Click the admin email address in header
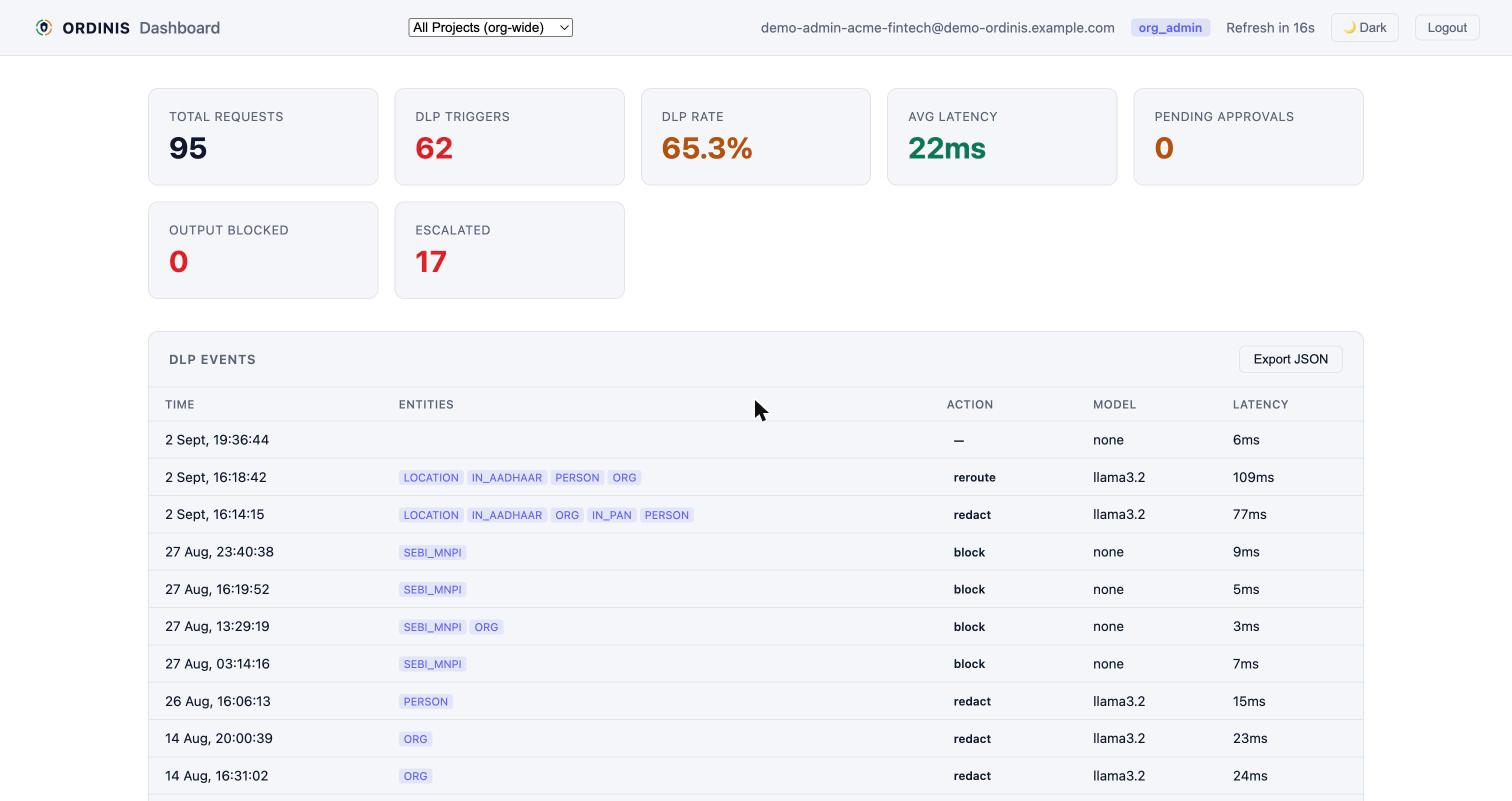This screenshot has height=801, width=1512. (x=937, y=27)
